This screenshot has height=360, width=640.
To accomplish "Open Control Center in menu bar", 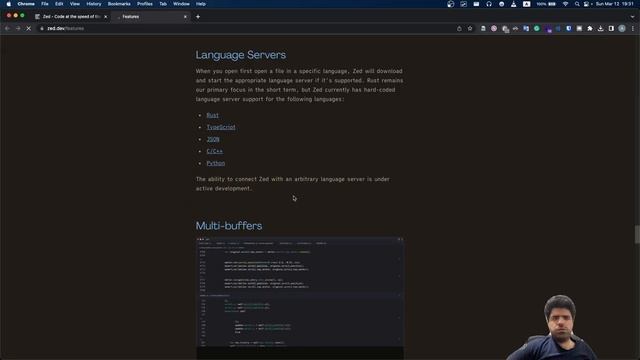I will coord(587,4).
